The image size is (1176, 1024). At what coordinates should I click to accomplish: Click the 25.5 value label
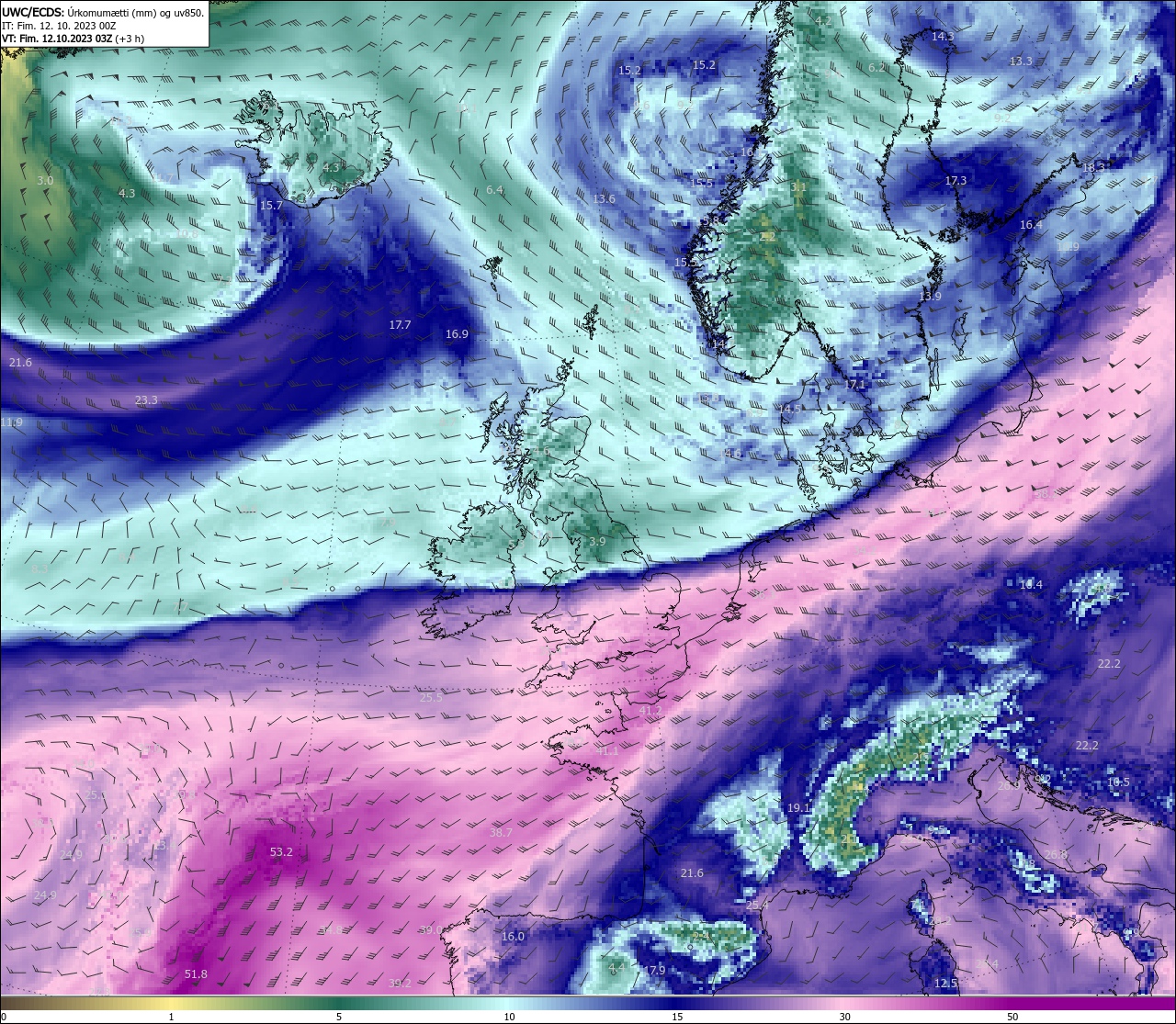[431, 698]
